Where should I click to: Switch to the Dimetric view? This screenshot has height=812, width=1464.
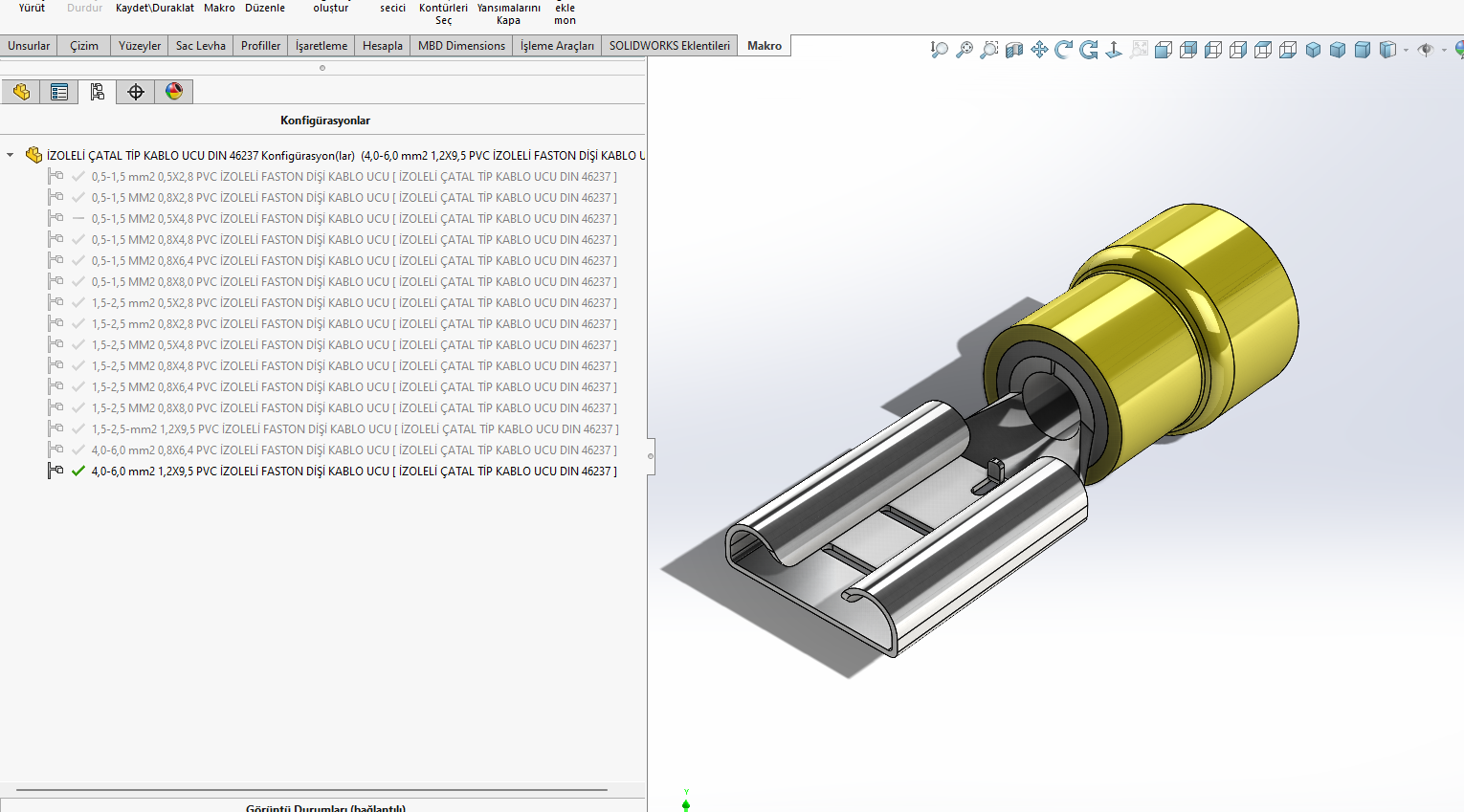[1363, 50]
